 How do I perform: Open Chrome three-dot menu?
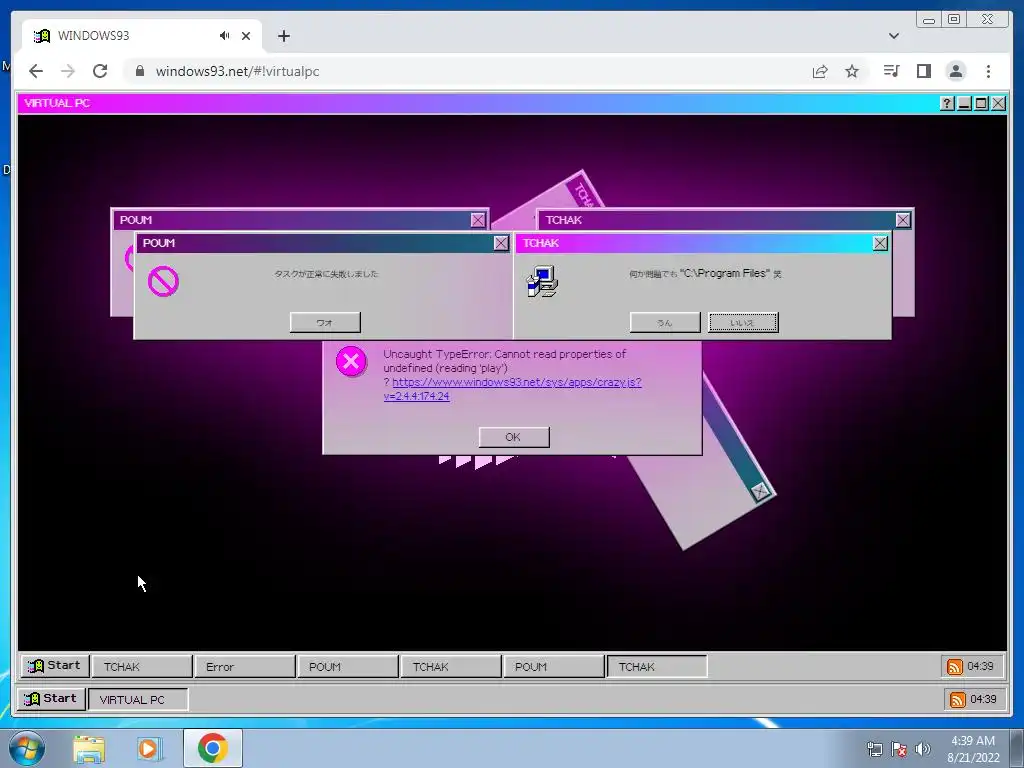[988, 71]
